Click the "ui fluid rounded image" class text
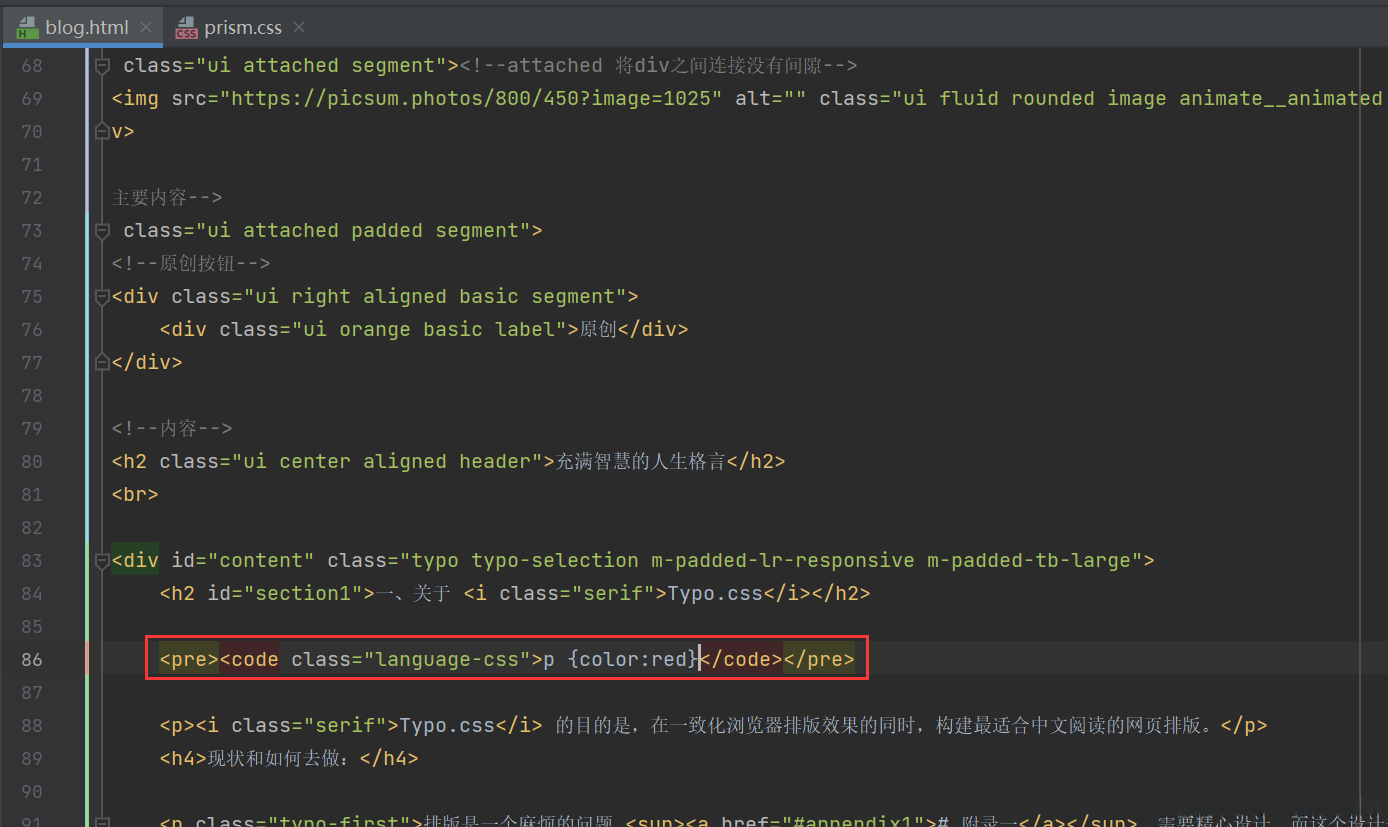1388x827 pixels. click(1035, 99)
